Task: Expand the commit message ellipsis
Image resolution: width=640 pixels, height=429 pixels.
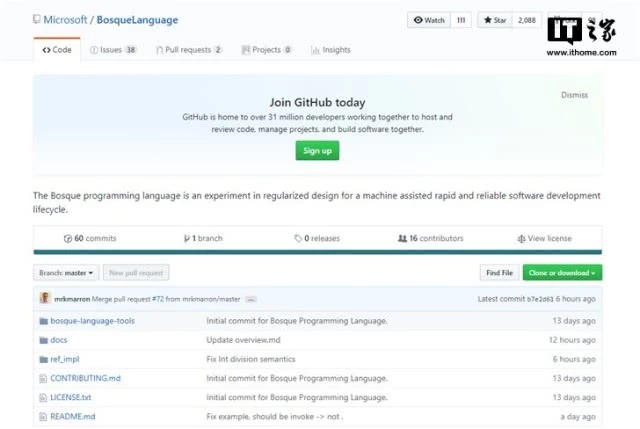Action: coord(251,299)
